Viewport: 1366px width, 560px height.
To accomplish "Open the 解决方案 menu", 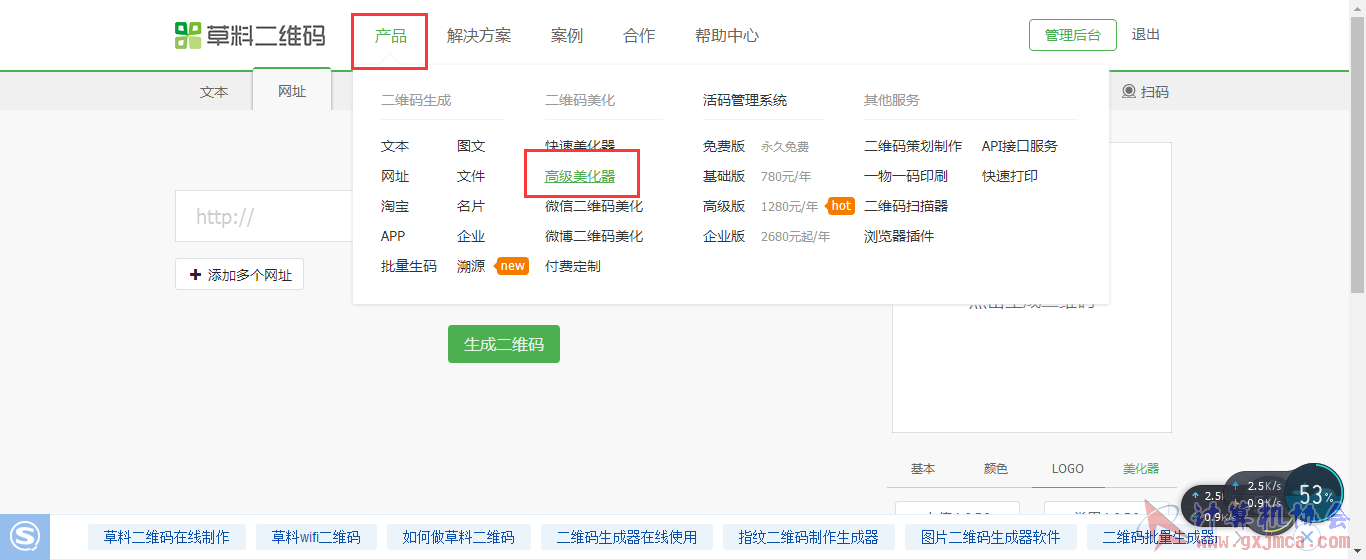I will pos(479,36).
